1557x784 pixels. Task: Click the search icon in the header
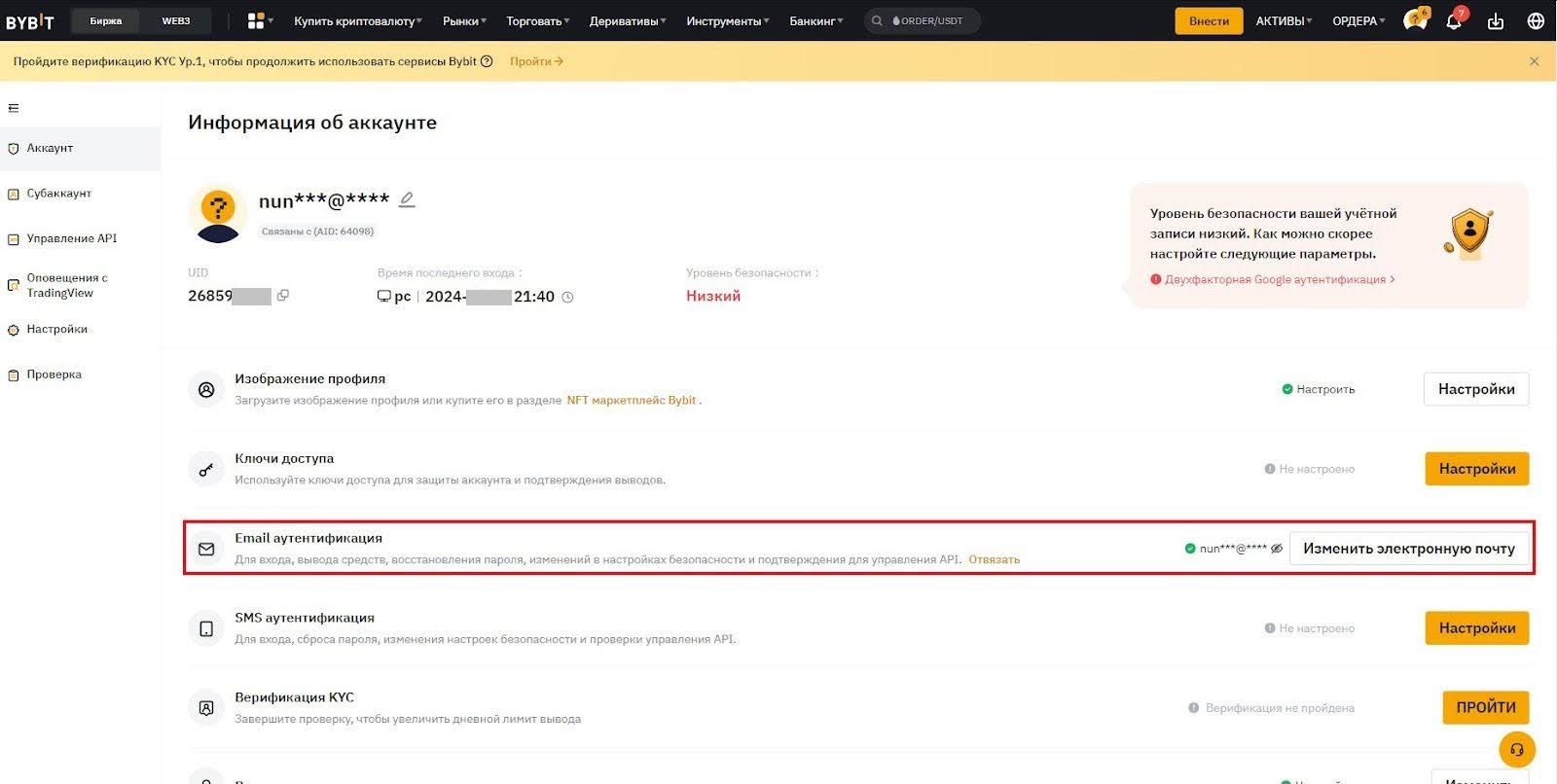tap(877, 20)
